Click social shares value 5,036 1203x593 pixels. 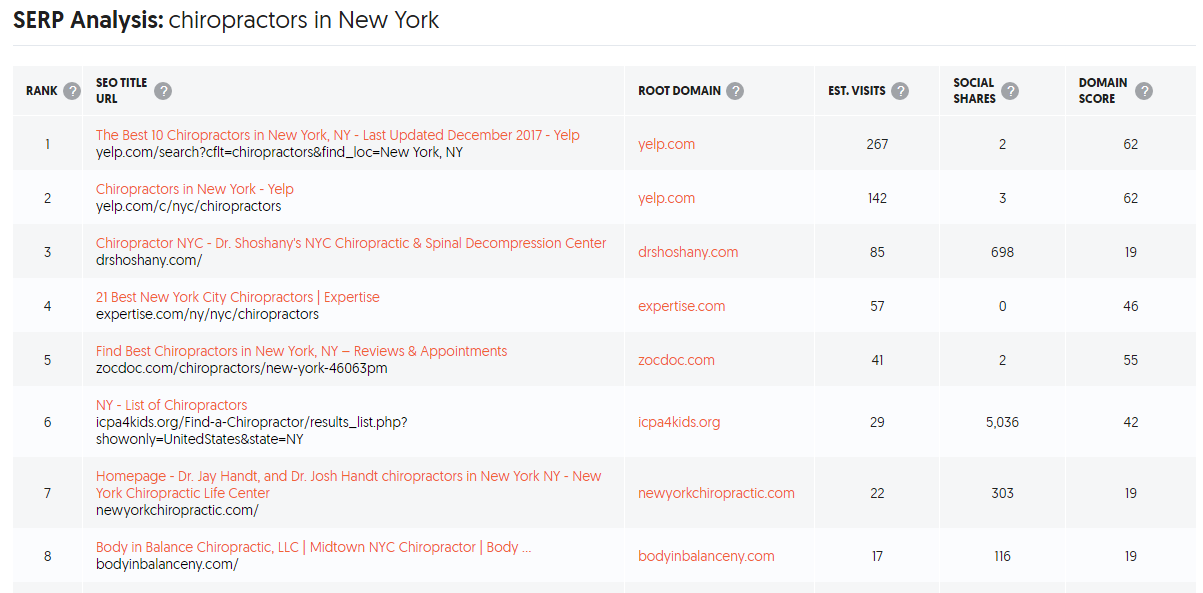[x=1002, y=422]
